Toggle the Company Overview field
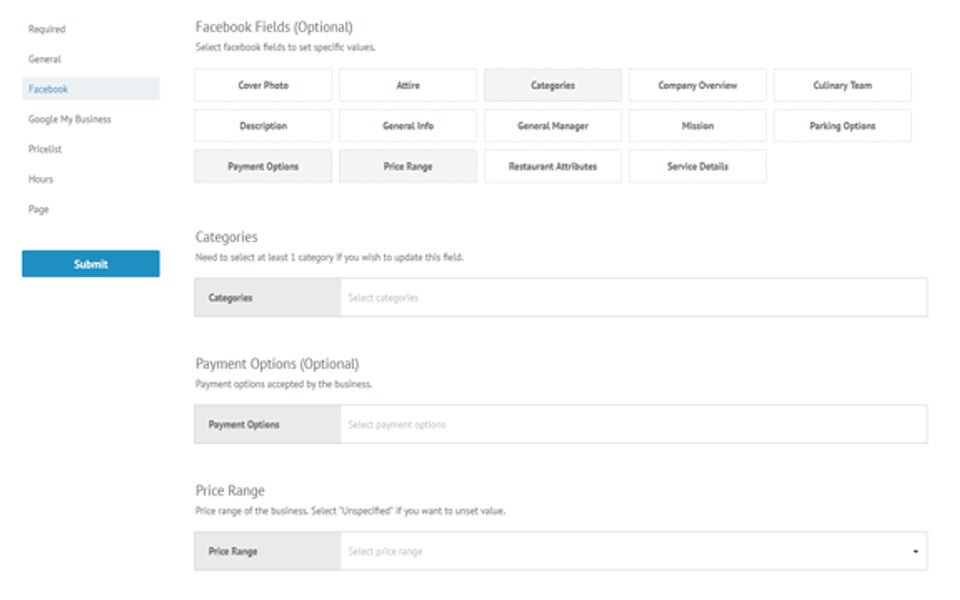960x600 pixels. tap(697, 86)
